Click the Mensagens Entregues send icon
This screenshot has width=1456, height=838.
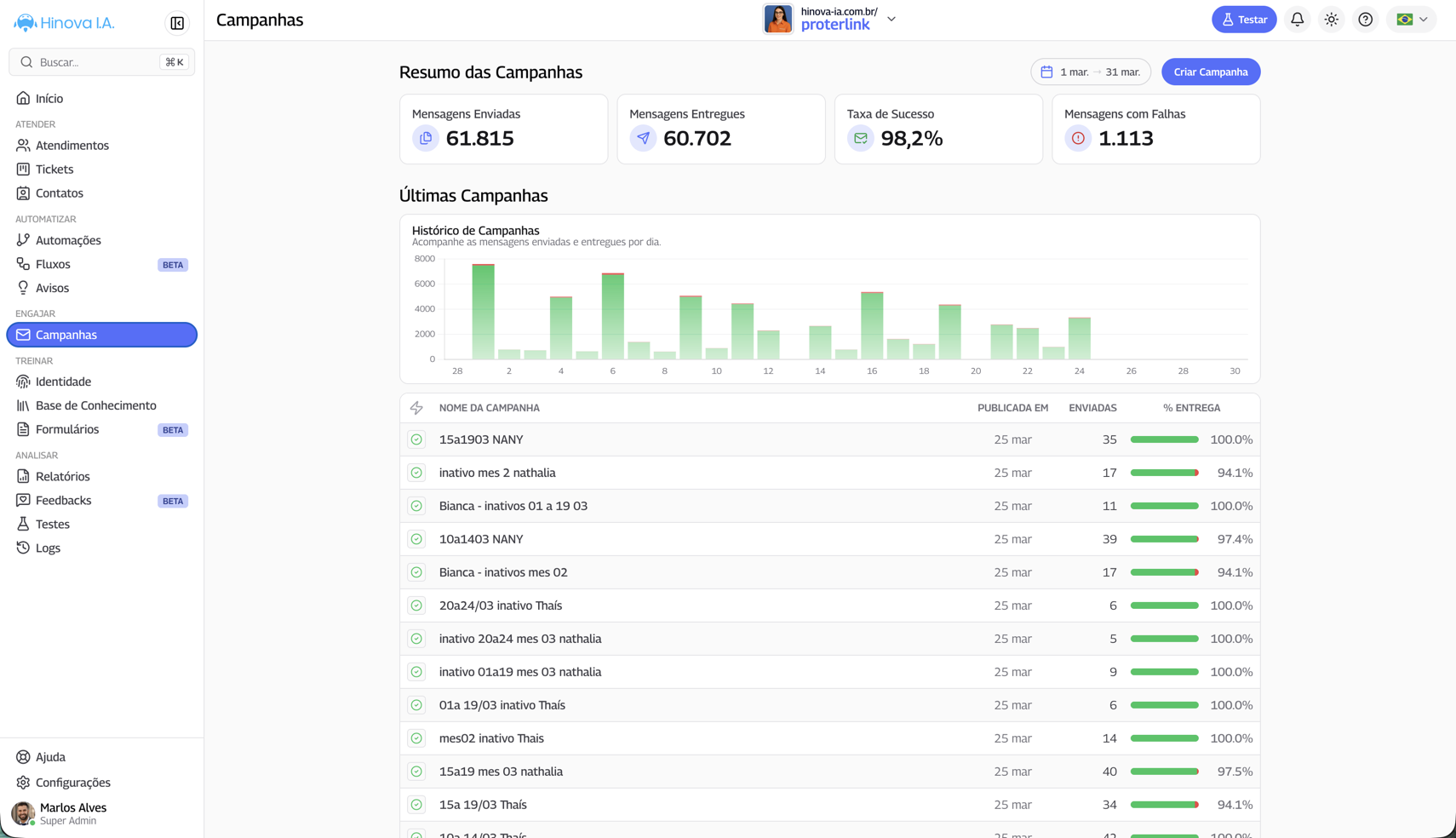[x=643, y=138]
